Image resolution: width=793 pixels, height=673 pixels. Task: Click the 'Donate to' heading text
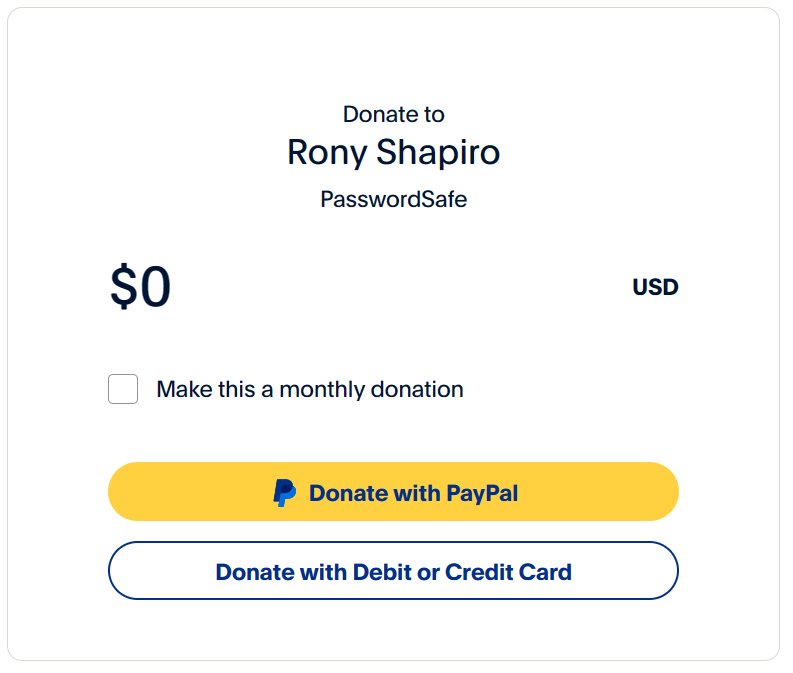click(x=393, y=114)
